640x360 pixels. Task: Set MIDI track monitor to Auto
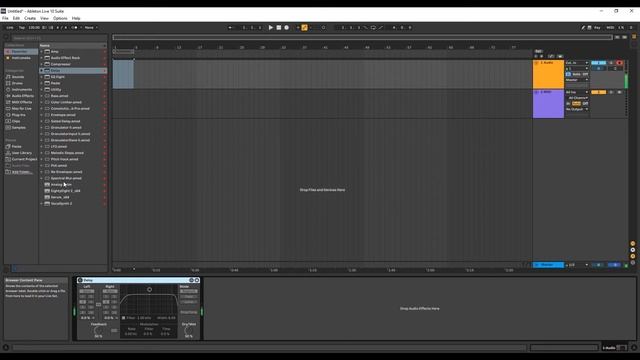[576, 104]
